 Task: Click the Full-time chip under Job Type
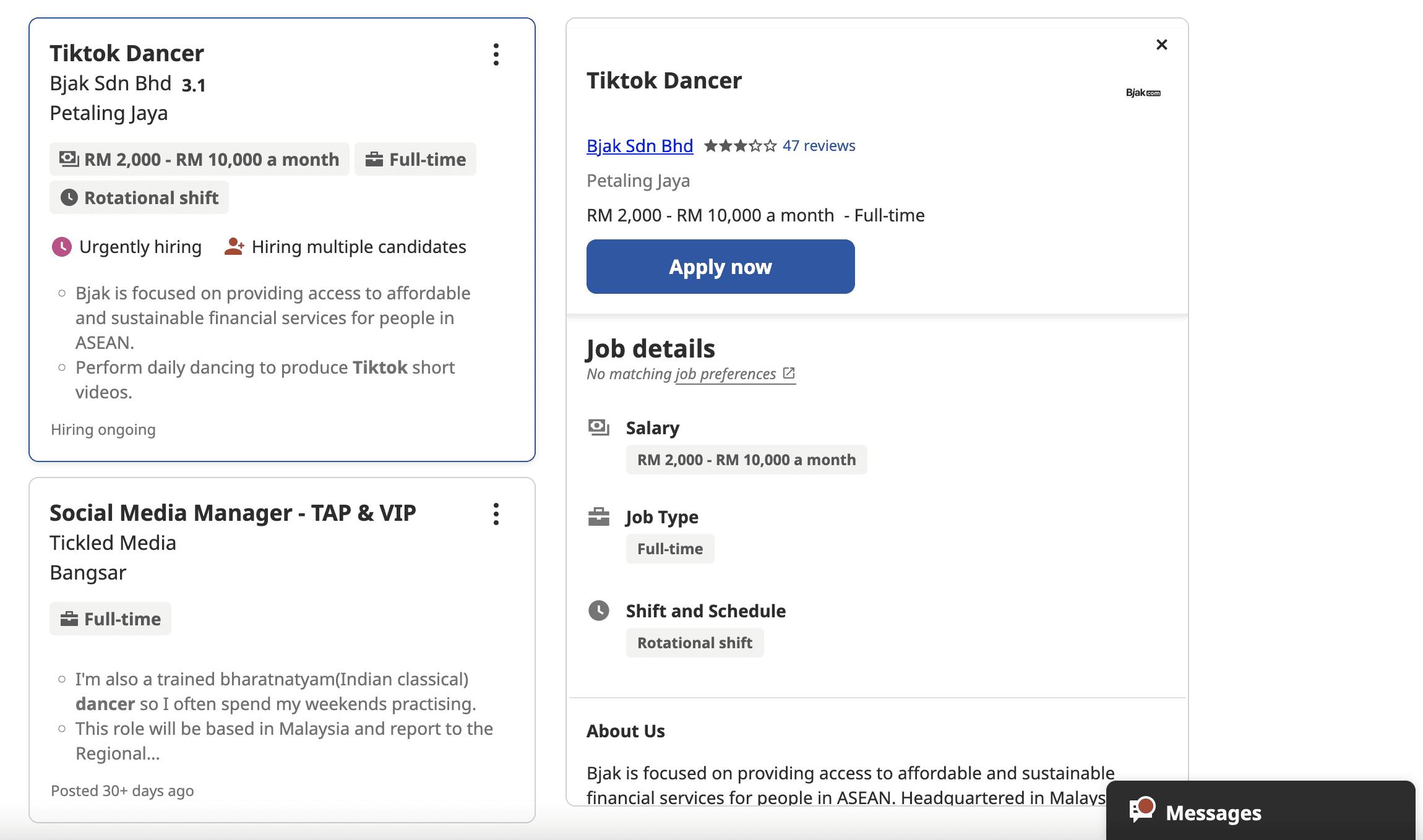[670, 549]
